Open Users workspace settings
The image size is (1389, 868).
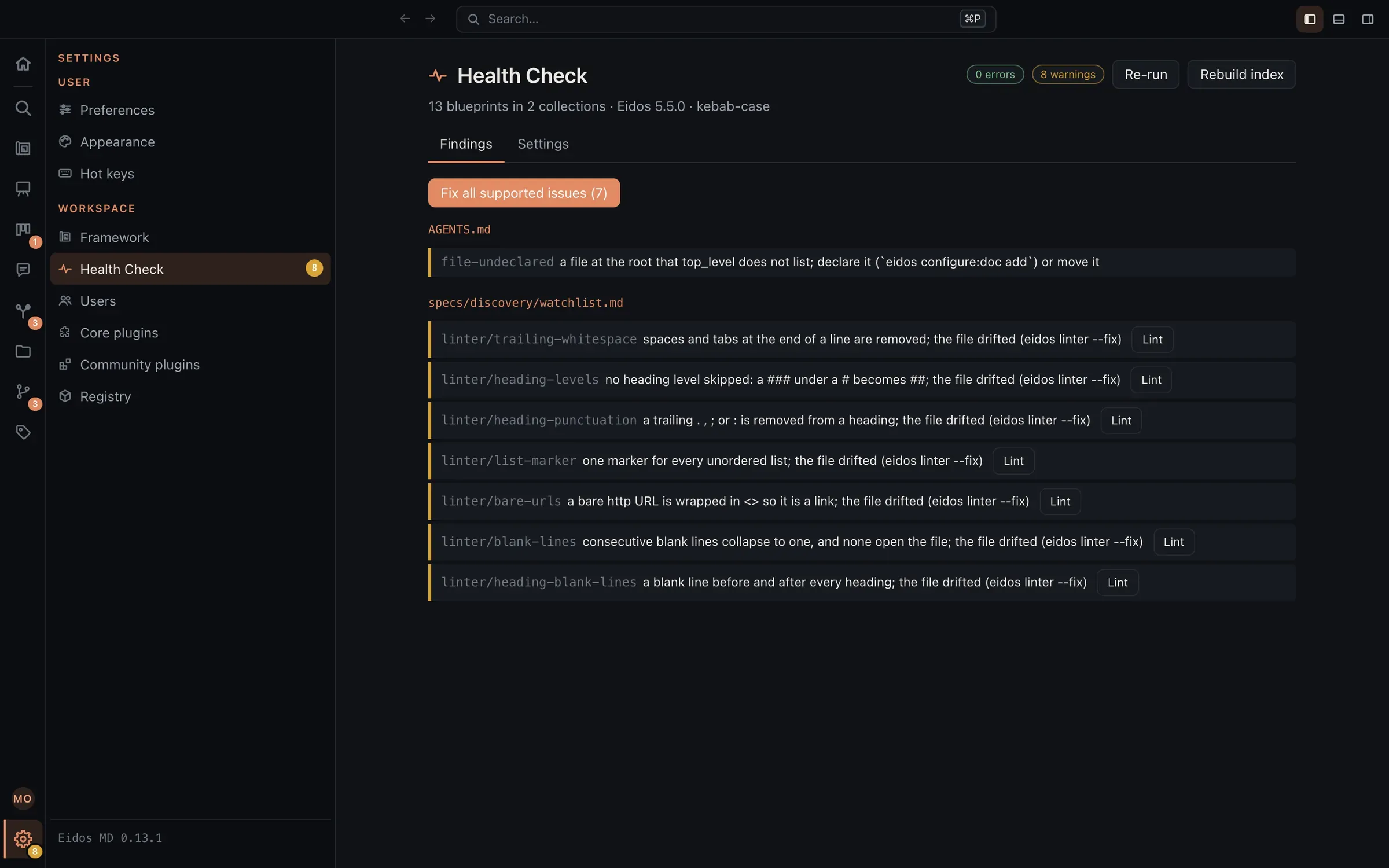190,301
